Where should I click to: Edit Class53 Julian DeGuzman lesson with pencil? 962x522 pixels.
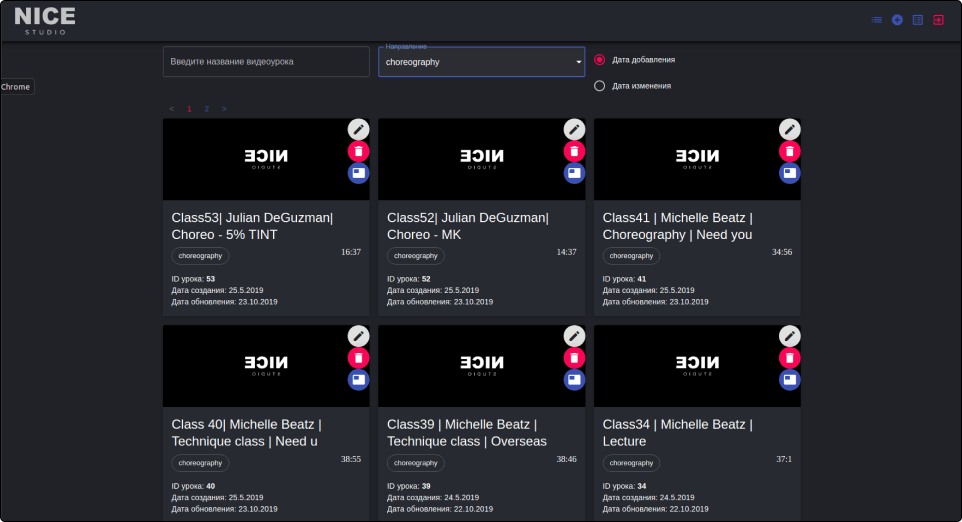pos(358,129)
